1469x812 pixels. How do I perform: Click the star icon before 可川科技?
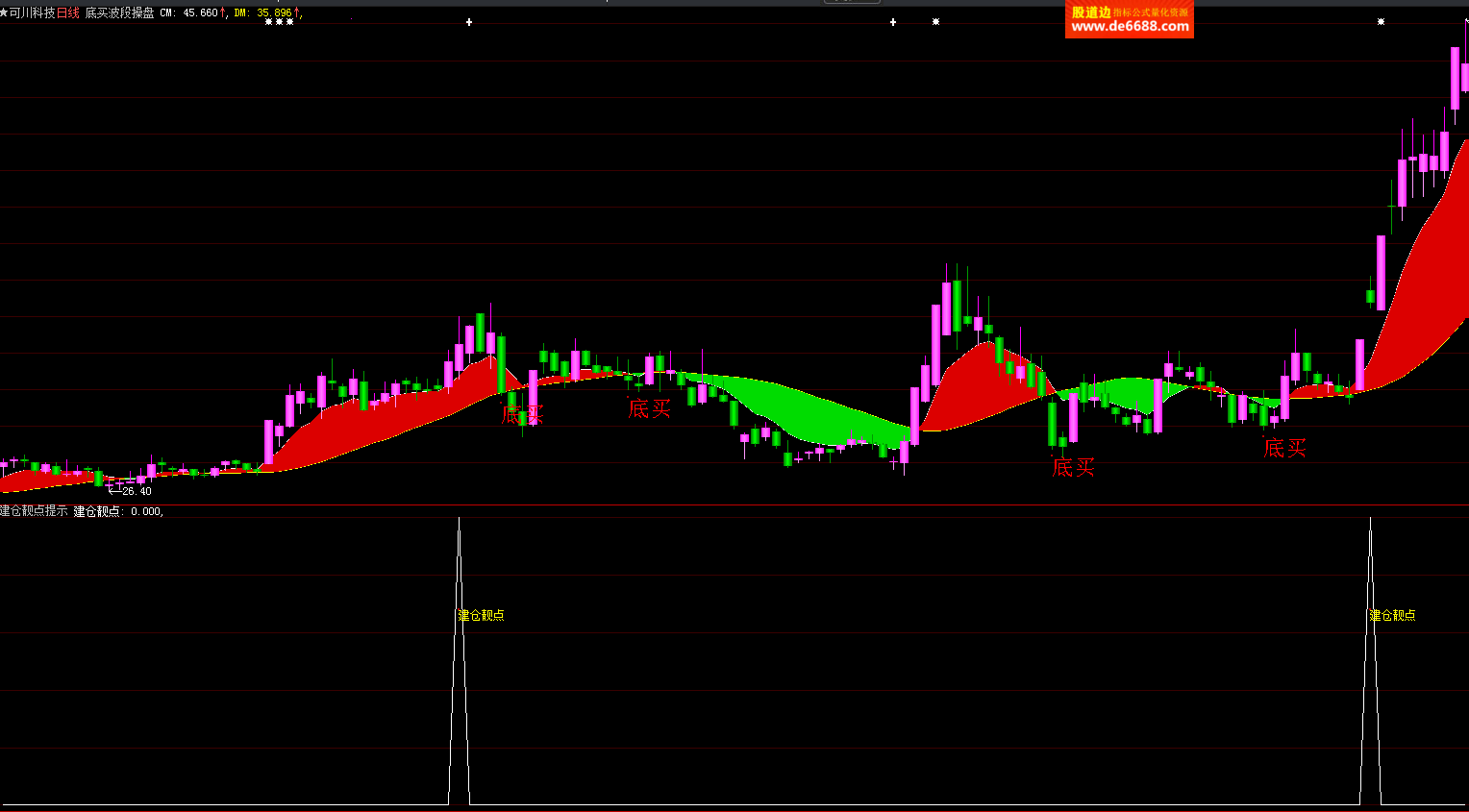click(4, 12)
